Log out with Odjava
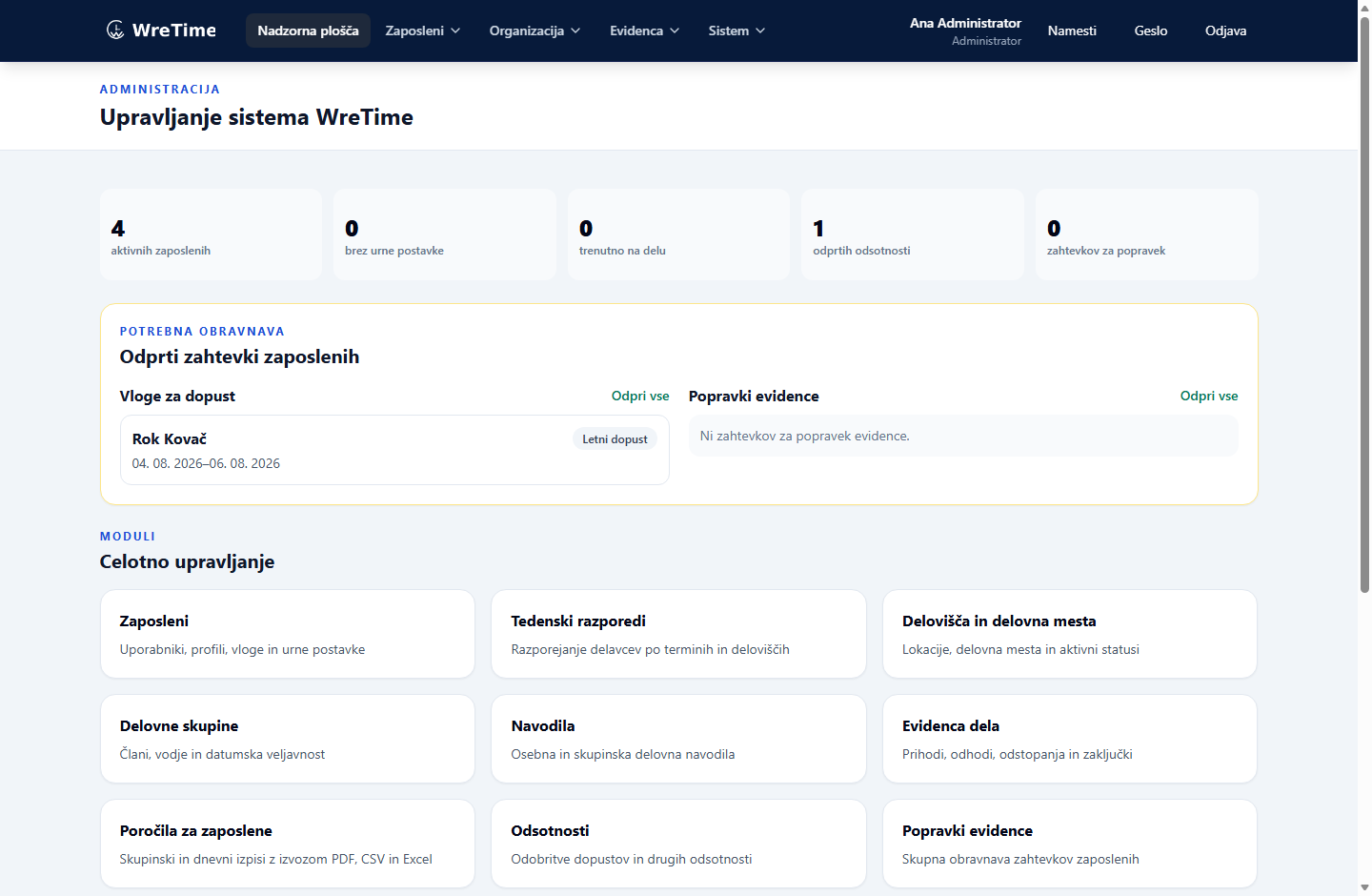This screenshot has width=1372, height=896. [x=1225, y=31]
